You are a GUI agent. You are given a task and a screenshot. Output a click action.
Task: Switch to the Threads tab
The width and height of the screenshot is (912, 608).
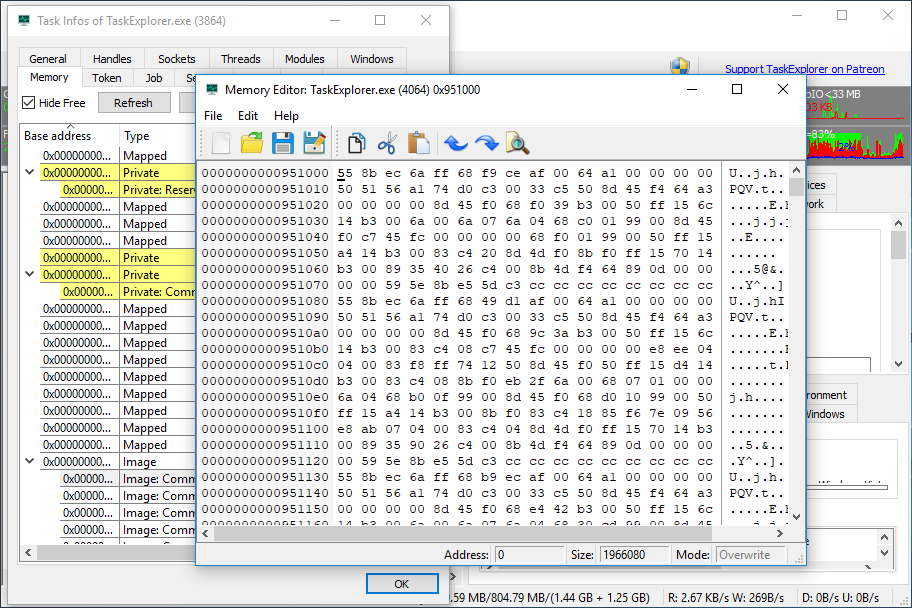point(241,59)
